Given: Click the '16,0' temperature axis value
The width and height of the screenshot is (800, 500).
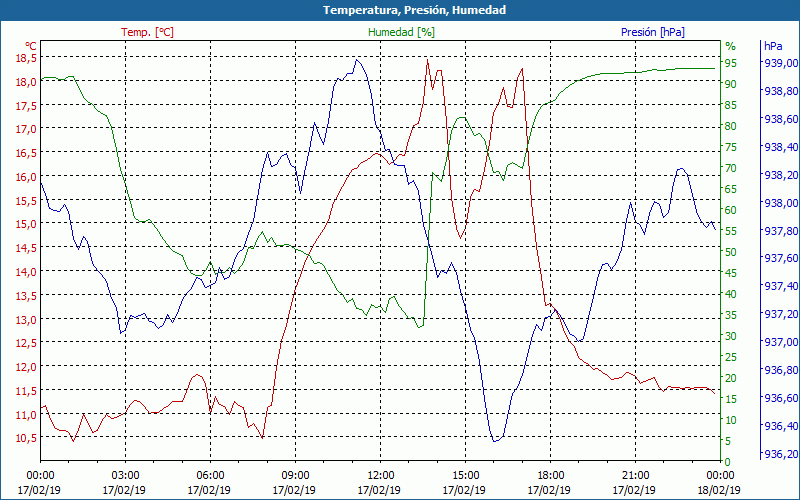Looking at the screenshot, I should coord(28,177).
